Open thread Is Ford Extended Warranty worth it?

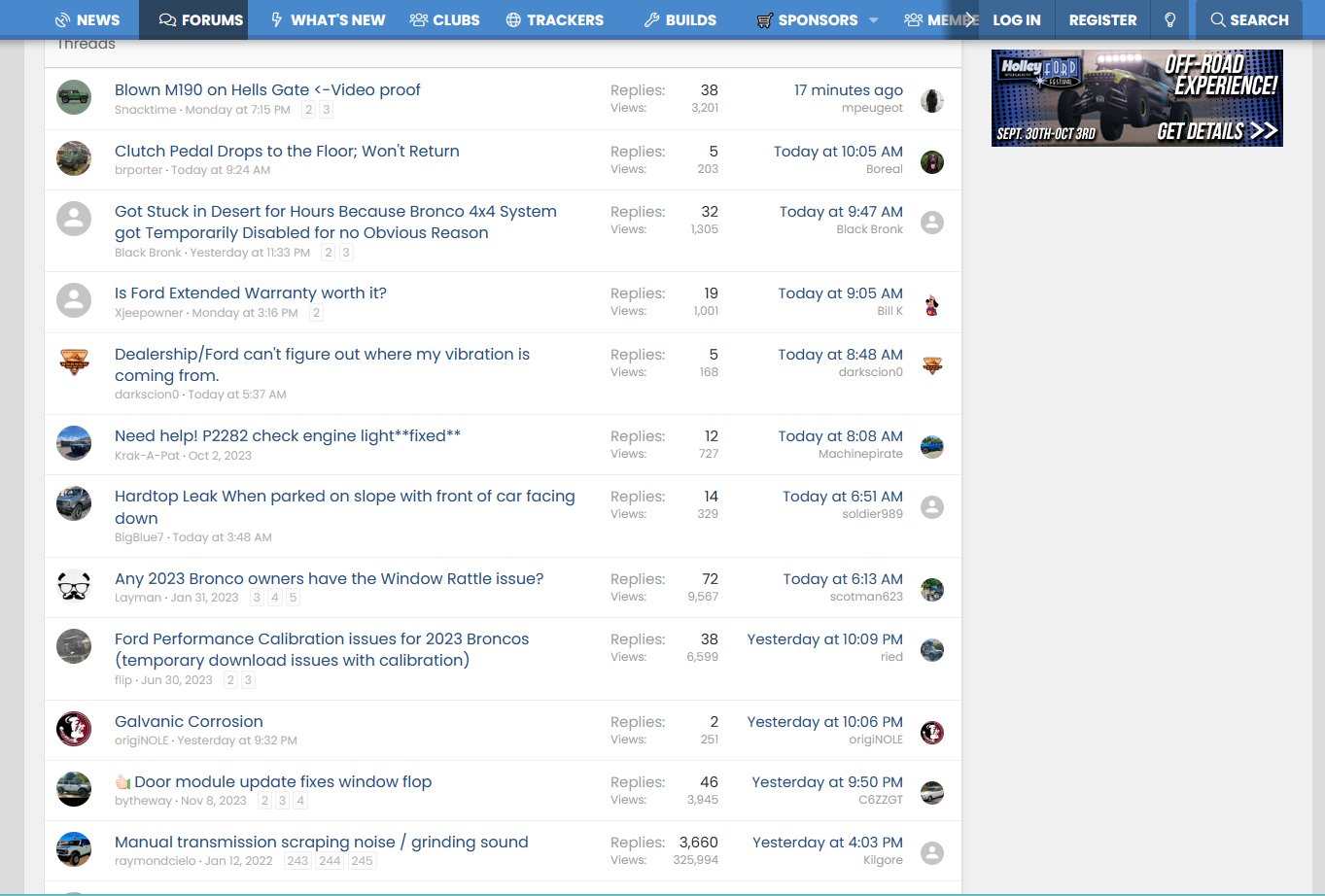(251, 293)
